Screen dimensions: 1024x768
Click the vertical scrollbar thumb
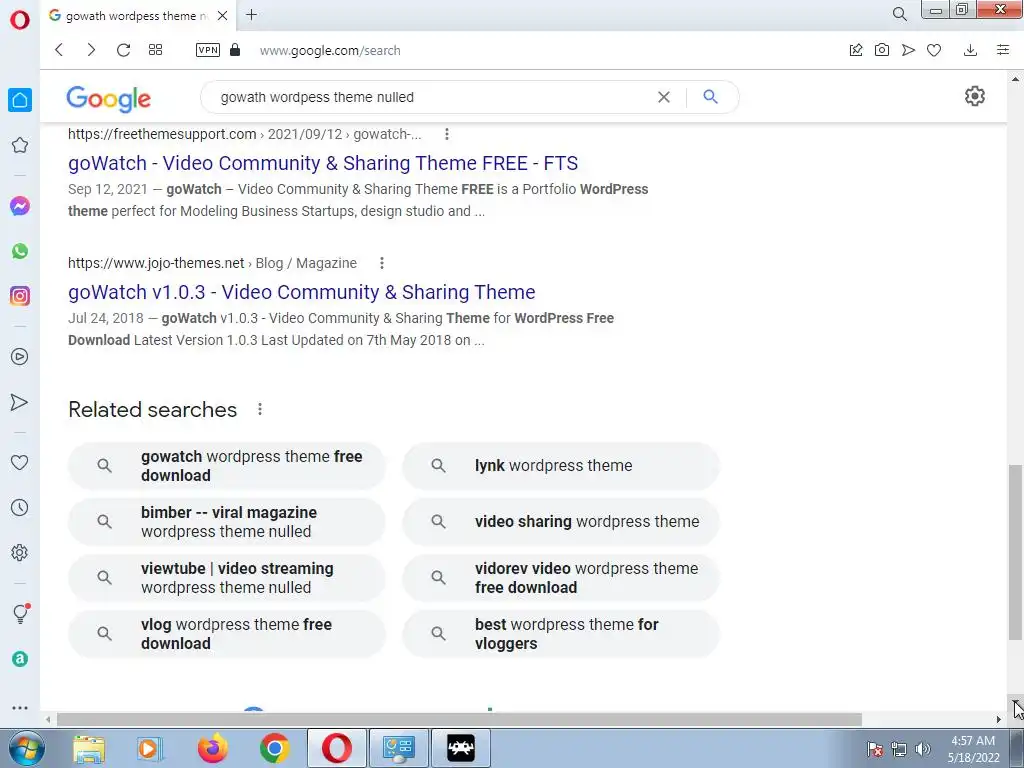point(1015,552)
